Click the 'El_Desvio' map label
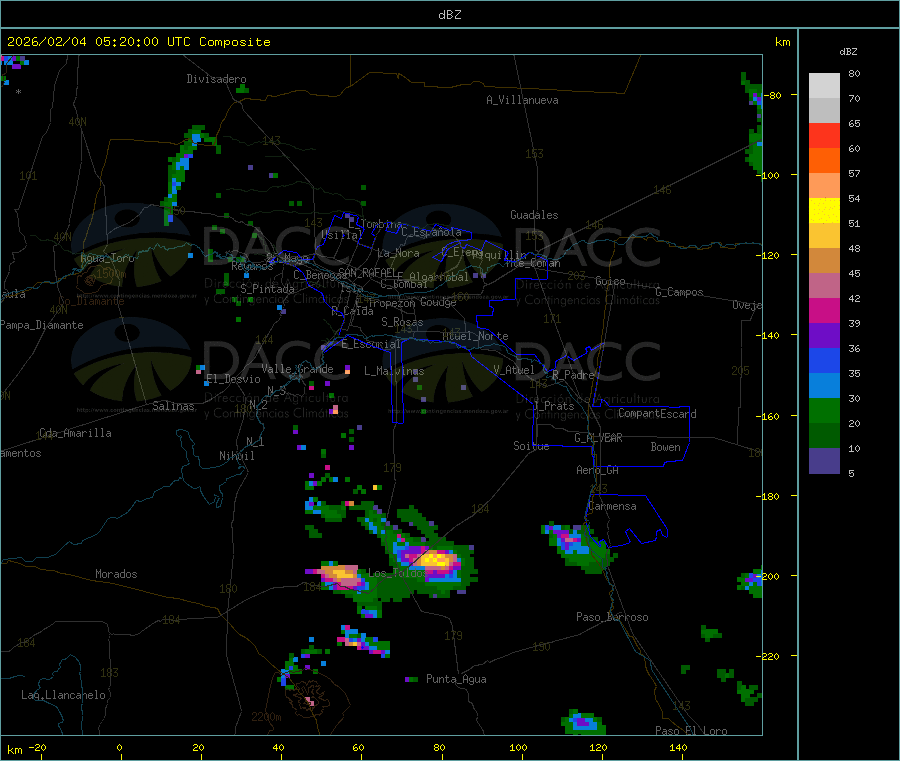The image size is (900, 761). (x=233, y=379)
